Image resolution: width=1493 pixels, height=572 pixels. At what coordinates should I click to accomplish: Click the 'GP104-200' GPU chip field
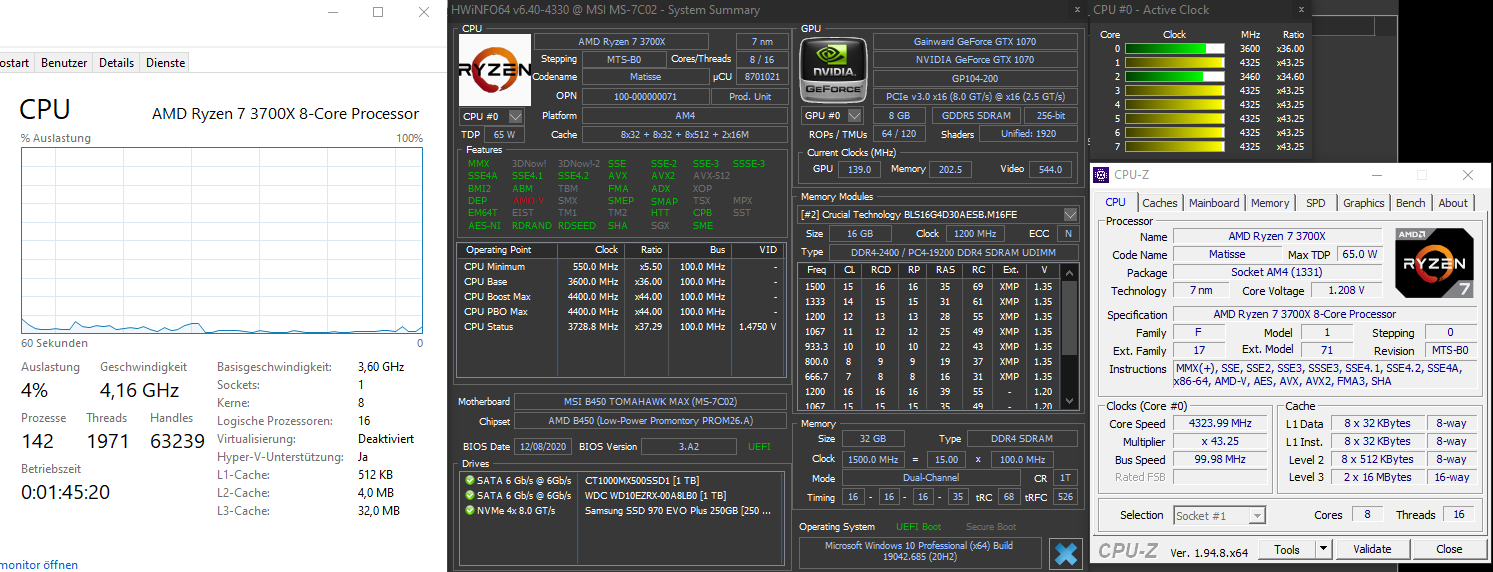pos(975,78)
